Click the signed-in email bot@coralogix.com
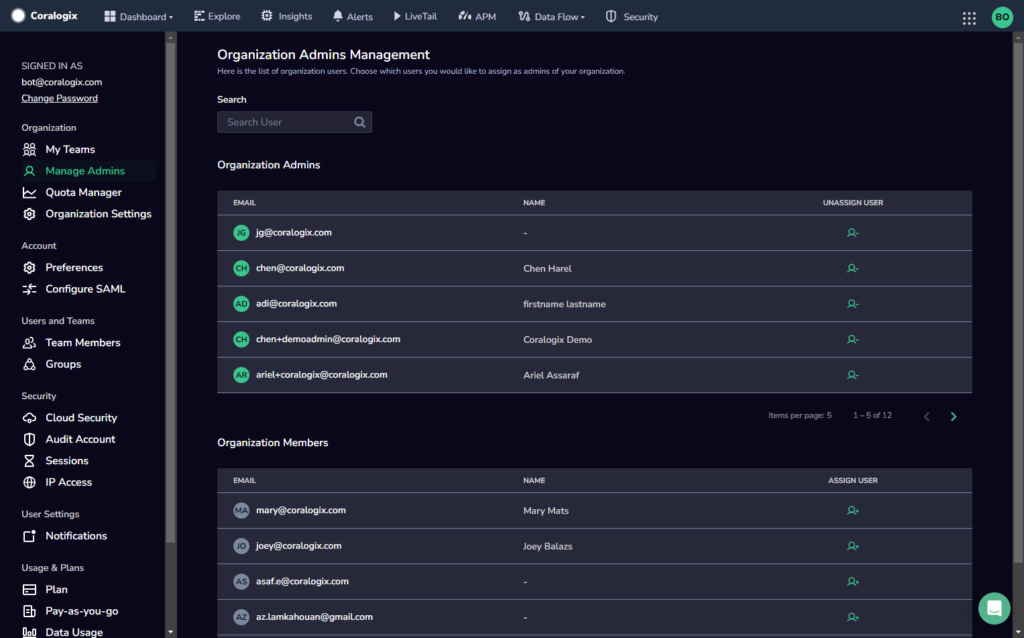1024x638 pixels. point(61,82)
